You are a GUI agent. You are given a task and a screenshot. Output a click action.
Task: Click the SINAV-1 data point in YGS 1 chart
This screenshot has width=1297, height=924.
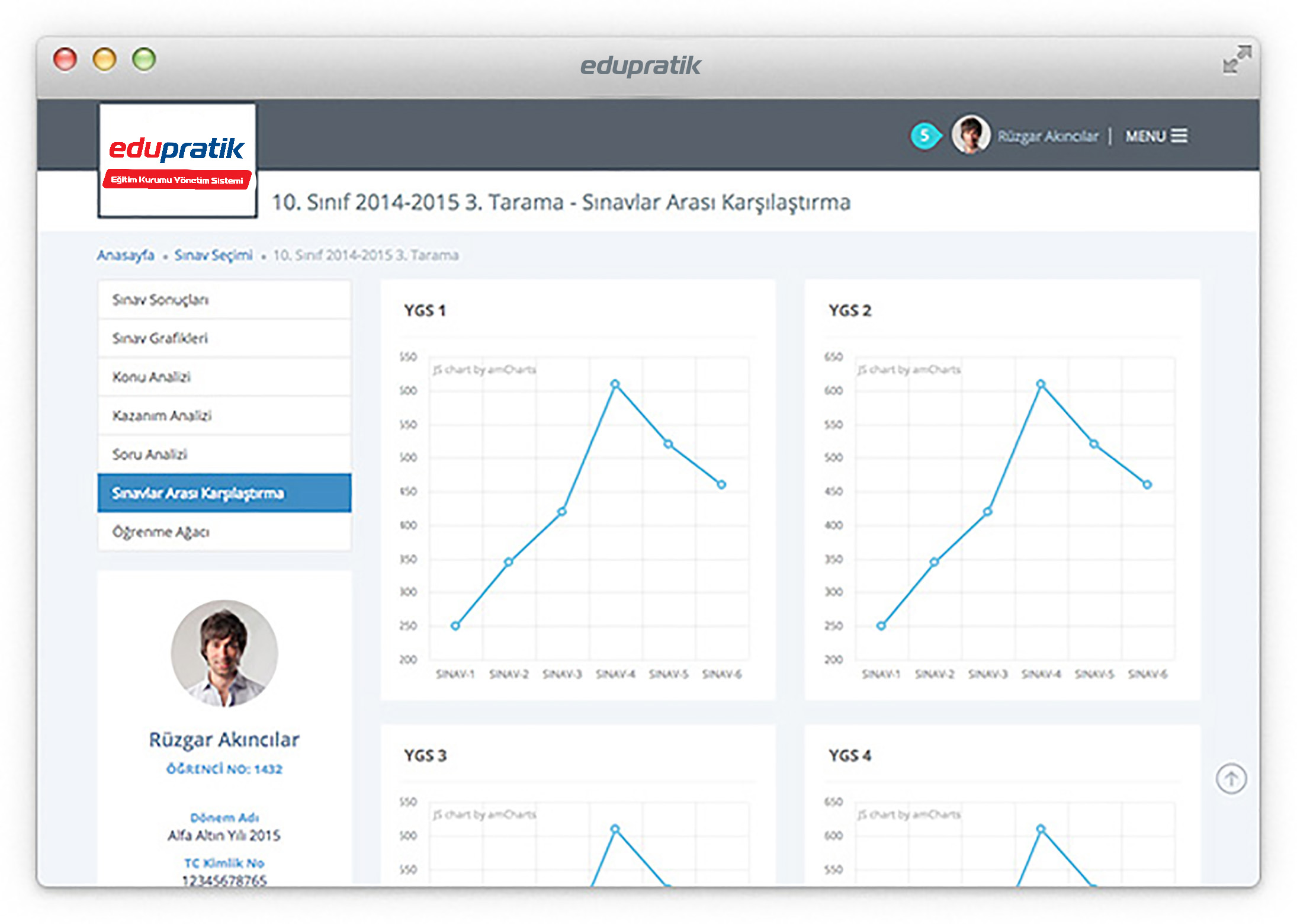(455, 625)
